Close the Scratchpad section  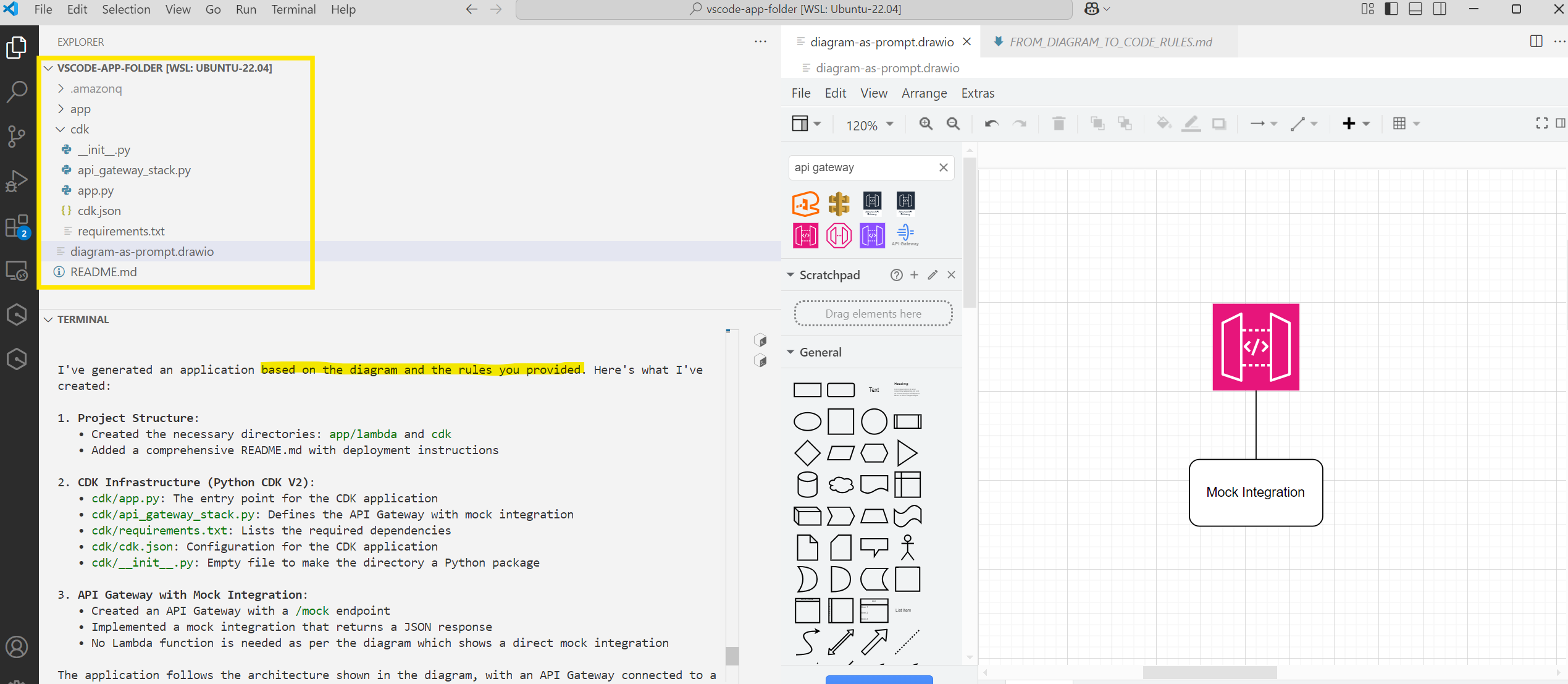point(951,275)
